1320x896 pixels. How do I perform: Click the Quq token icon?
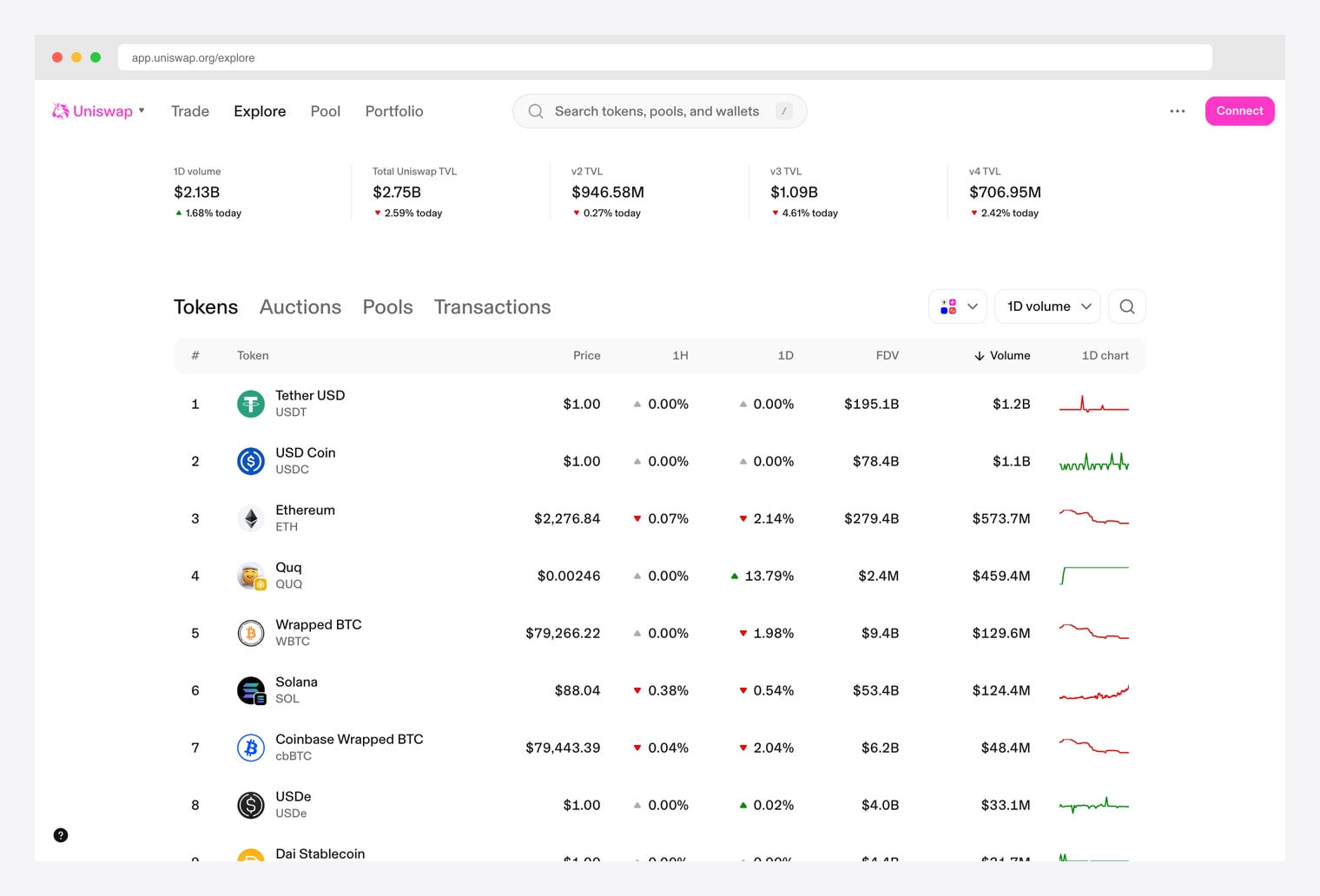[x=251, y=576]
